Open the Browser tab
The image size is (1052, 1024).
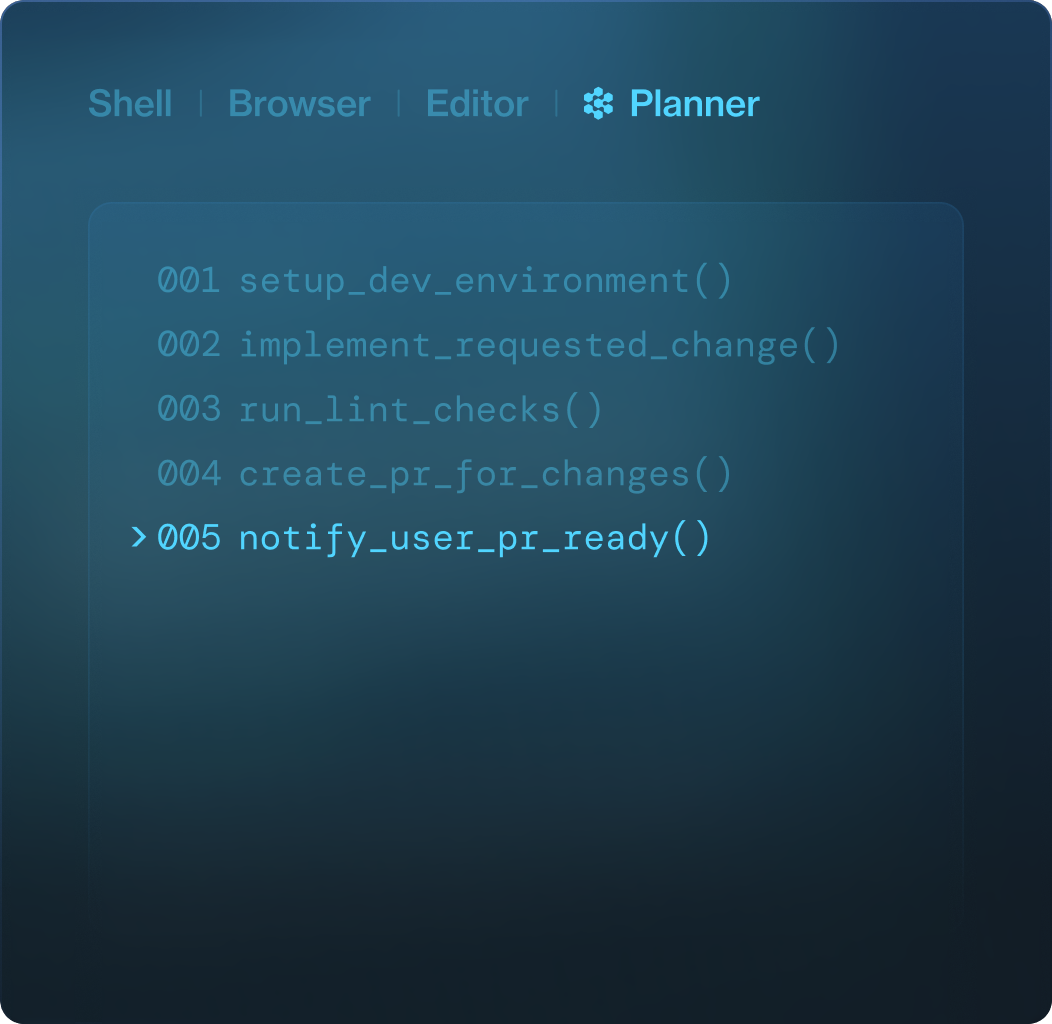[299, 104]
